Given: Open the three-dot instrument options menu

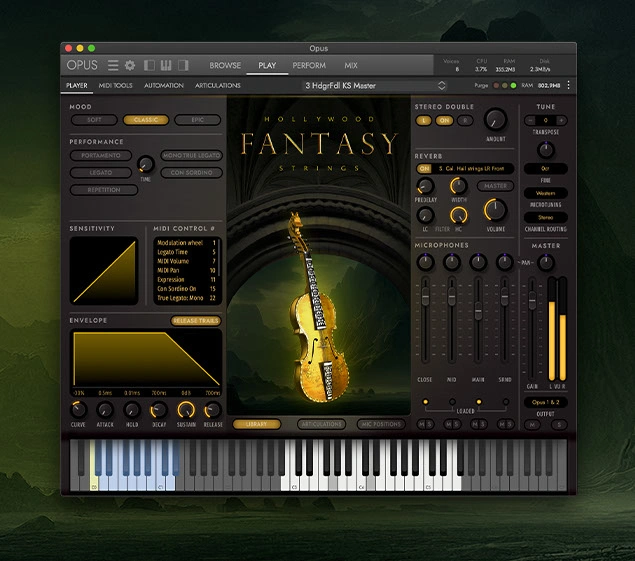Looking at the screenshot, I should [x=569, y=85].
